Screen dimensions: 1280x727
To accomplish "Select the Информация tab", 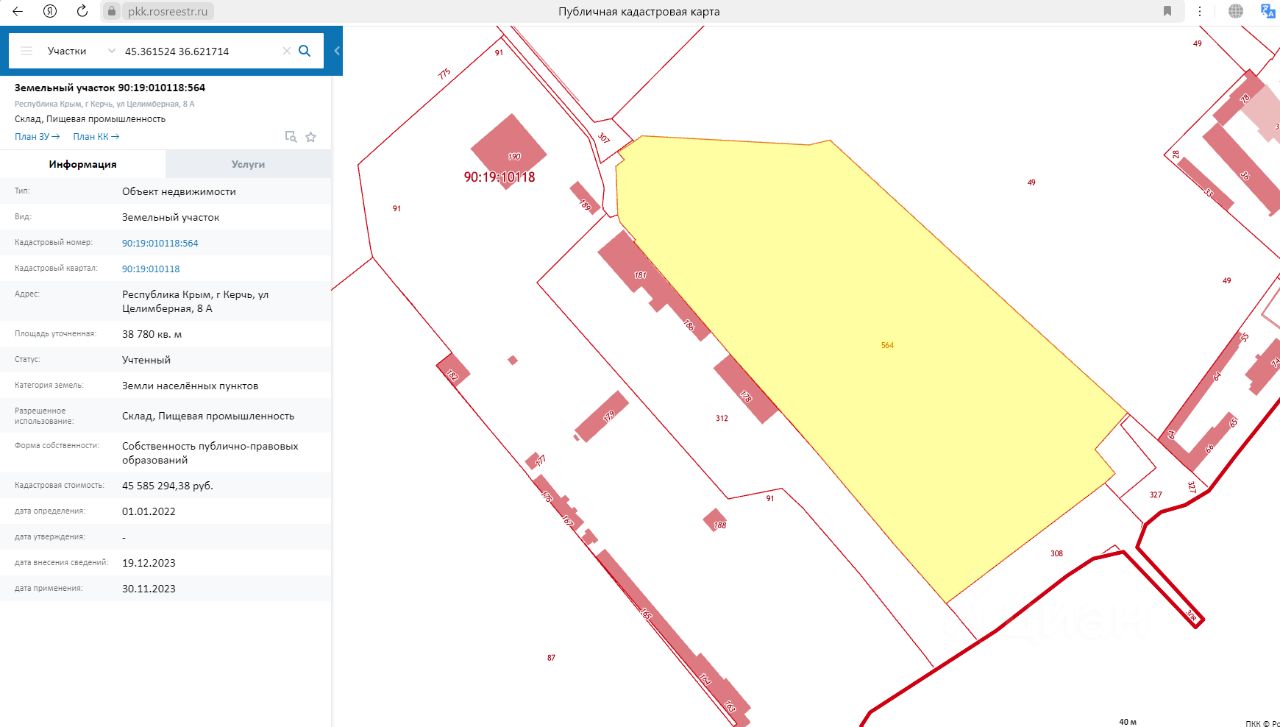I will pyautogui.click(x=83, y=164).
